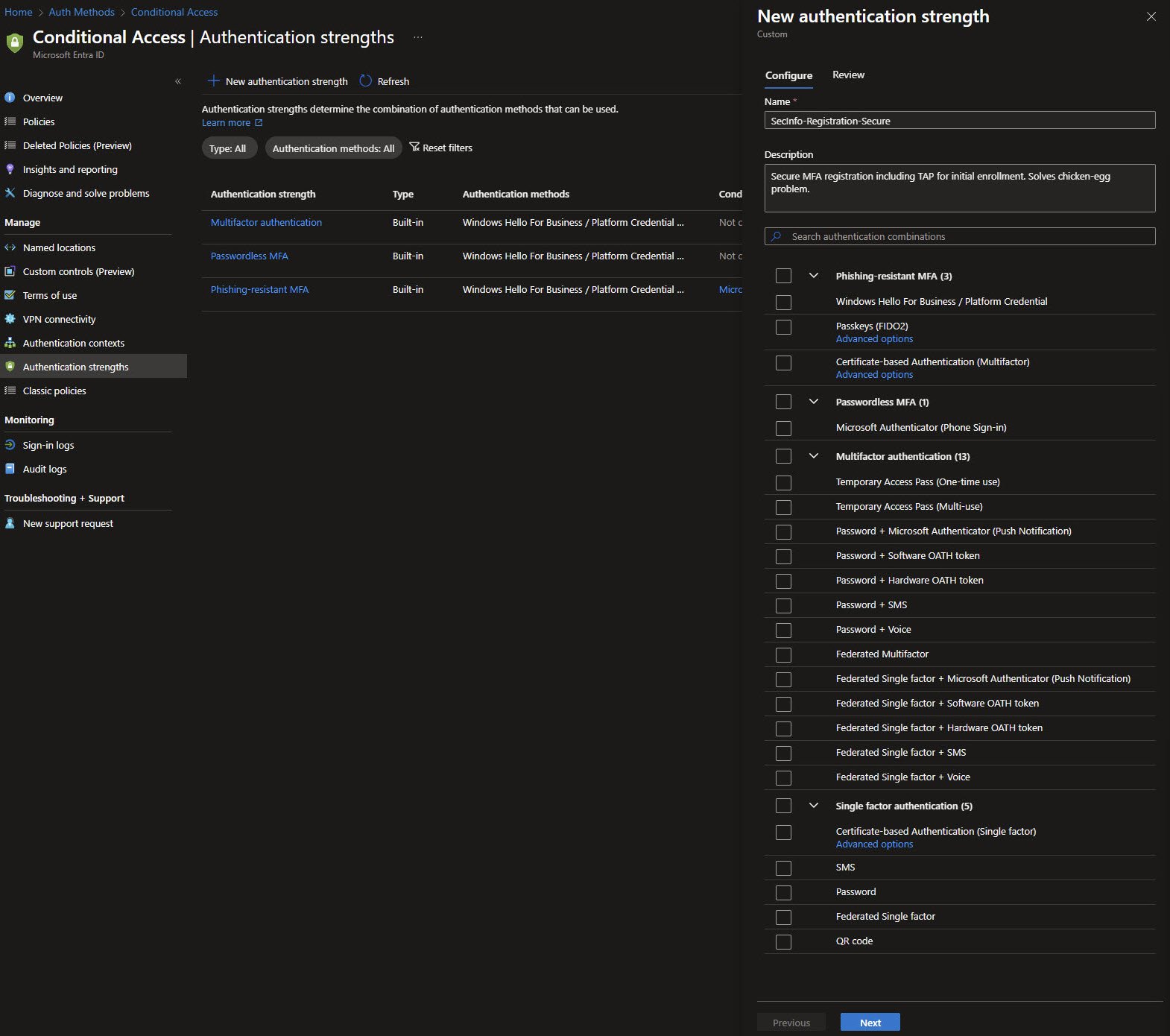Click the VPN connectivity gear icon
The width and height of the screenshot is (1170, 1036).
(x=10, y=319)
